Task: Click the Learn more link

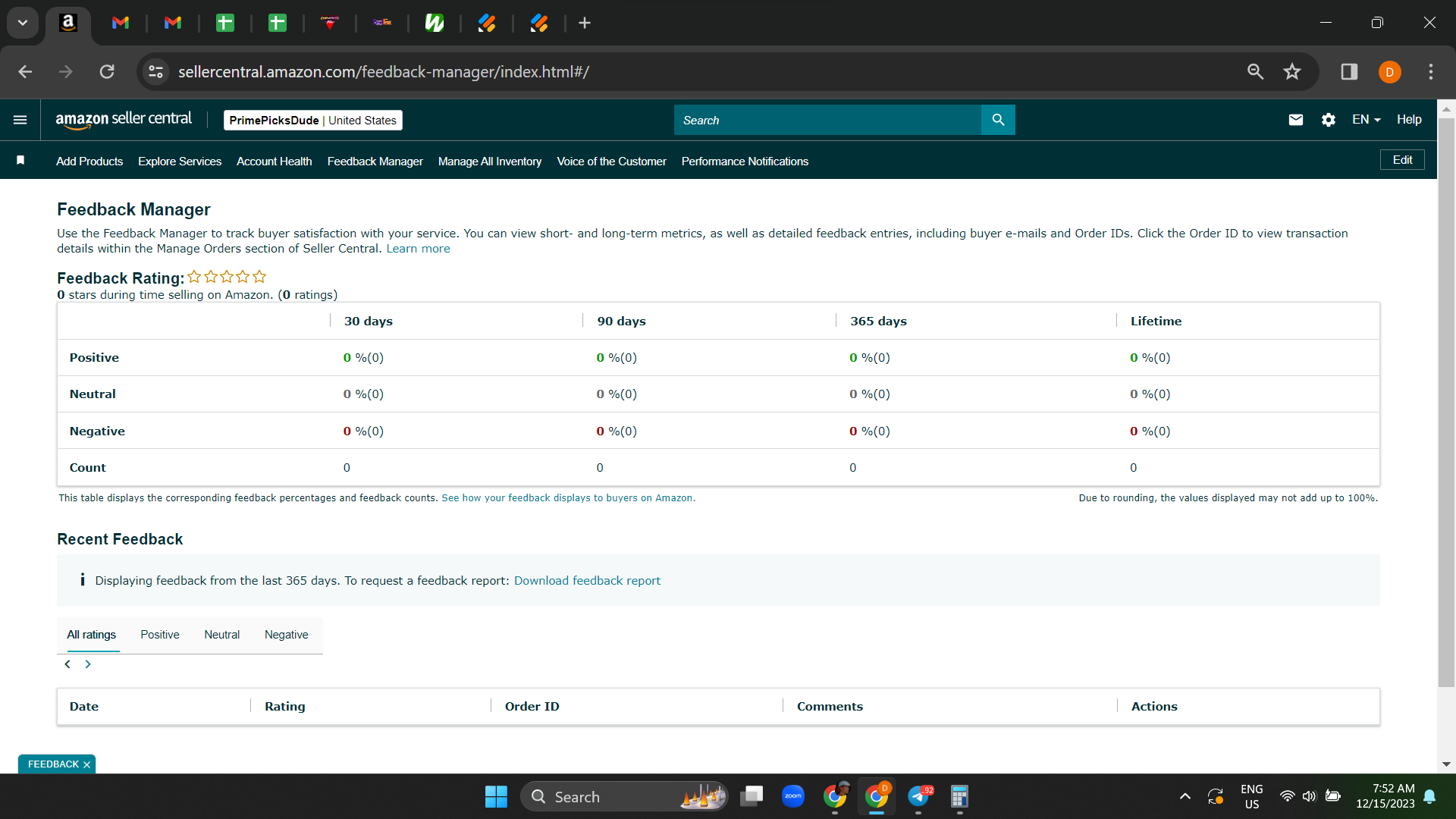Action: click(418, 249)
